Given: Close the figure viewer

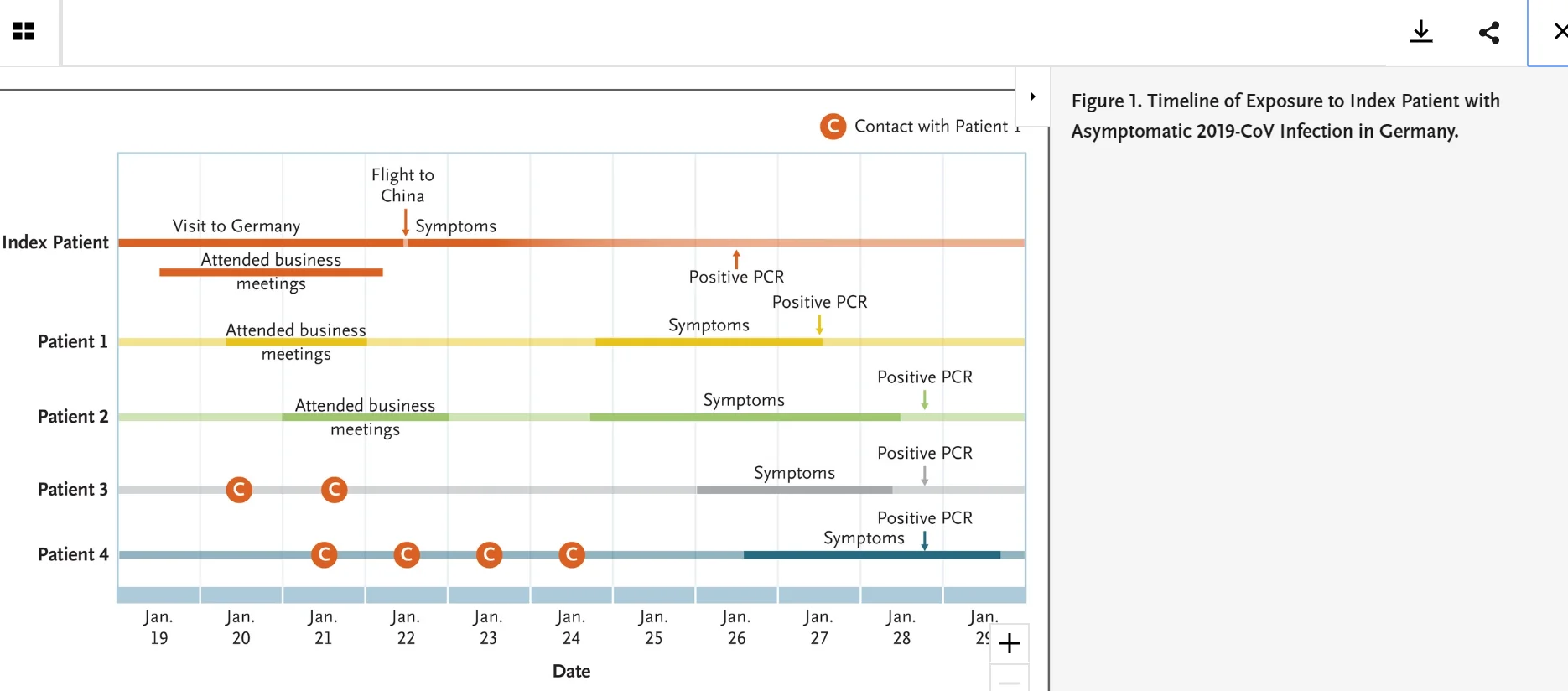Looking at the screenshot, I should pos(1558,32).
